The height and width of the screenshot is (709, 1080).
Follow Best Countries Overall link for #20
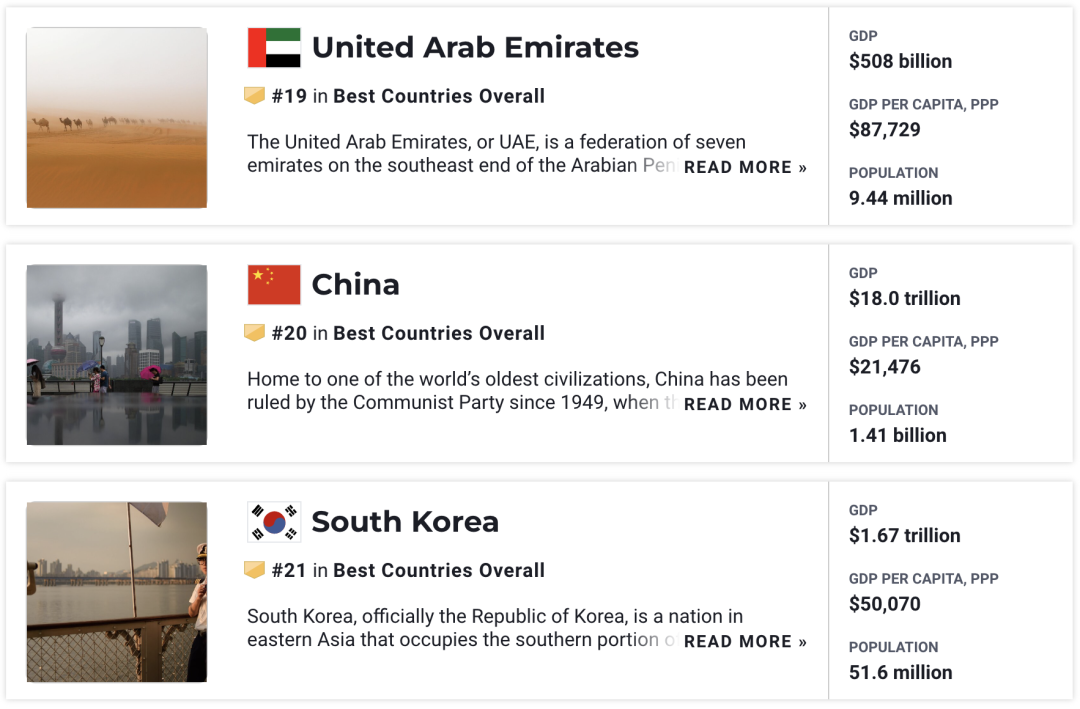click(439, 333)
